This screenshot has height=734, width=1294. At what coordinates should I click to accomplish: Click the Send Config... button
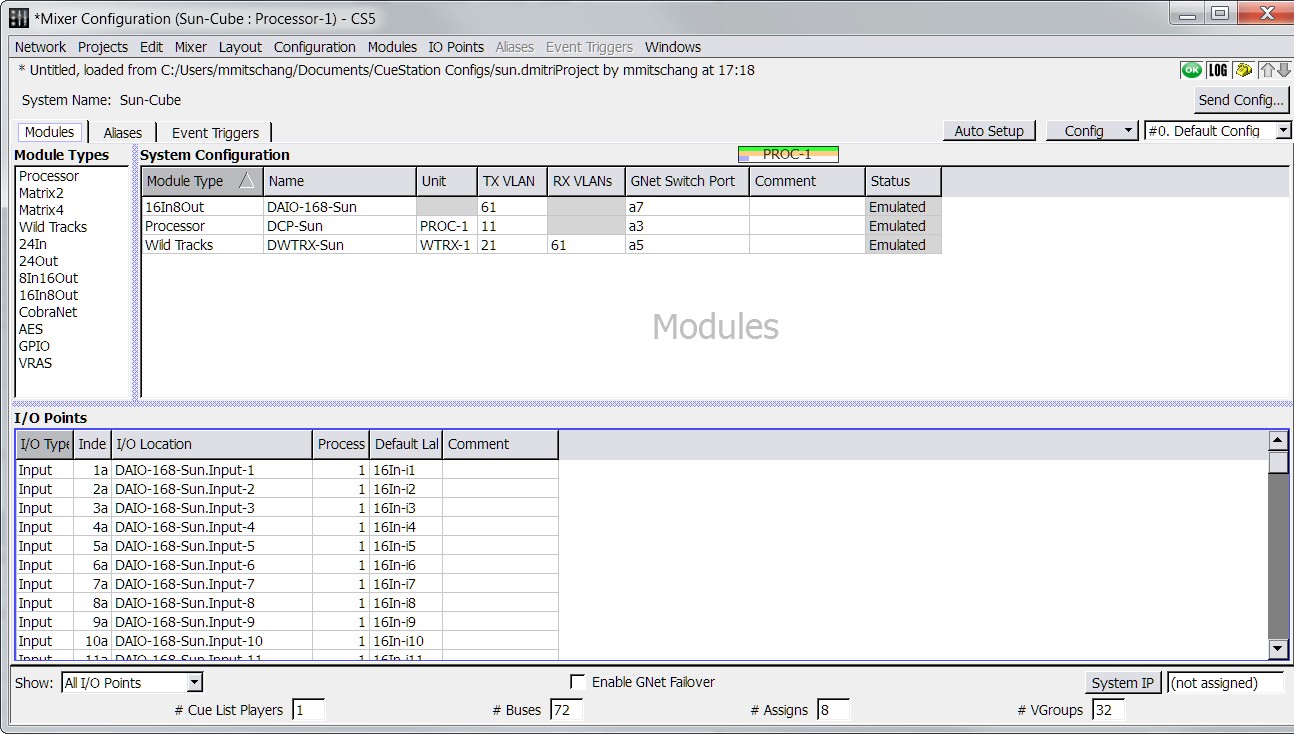(x=1241, y=100)
